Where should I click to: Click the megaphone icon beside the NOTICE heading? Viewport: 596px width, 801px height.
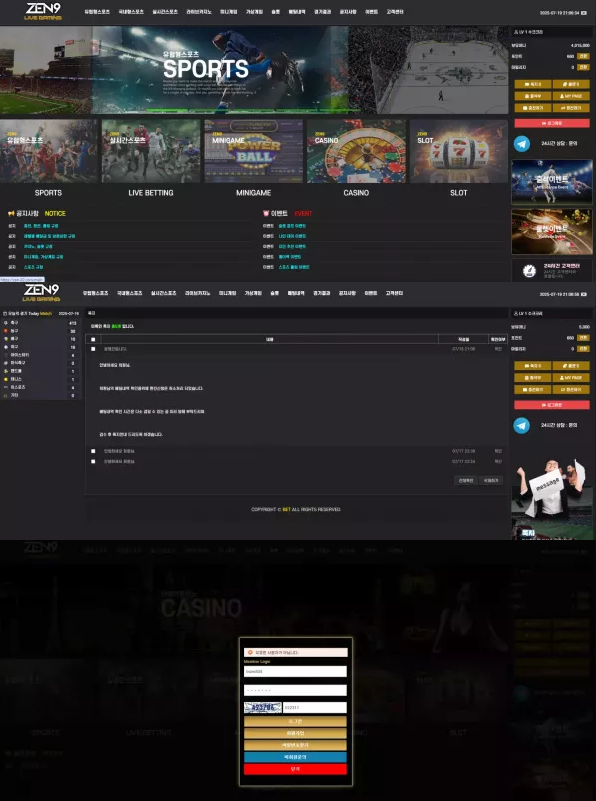point(11,214)
